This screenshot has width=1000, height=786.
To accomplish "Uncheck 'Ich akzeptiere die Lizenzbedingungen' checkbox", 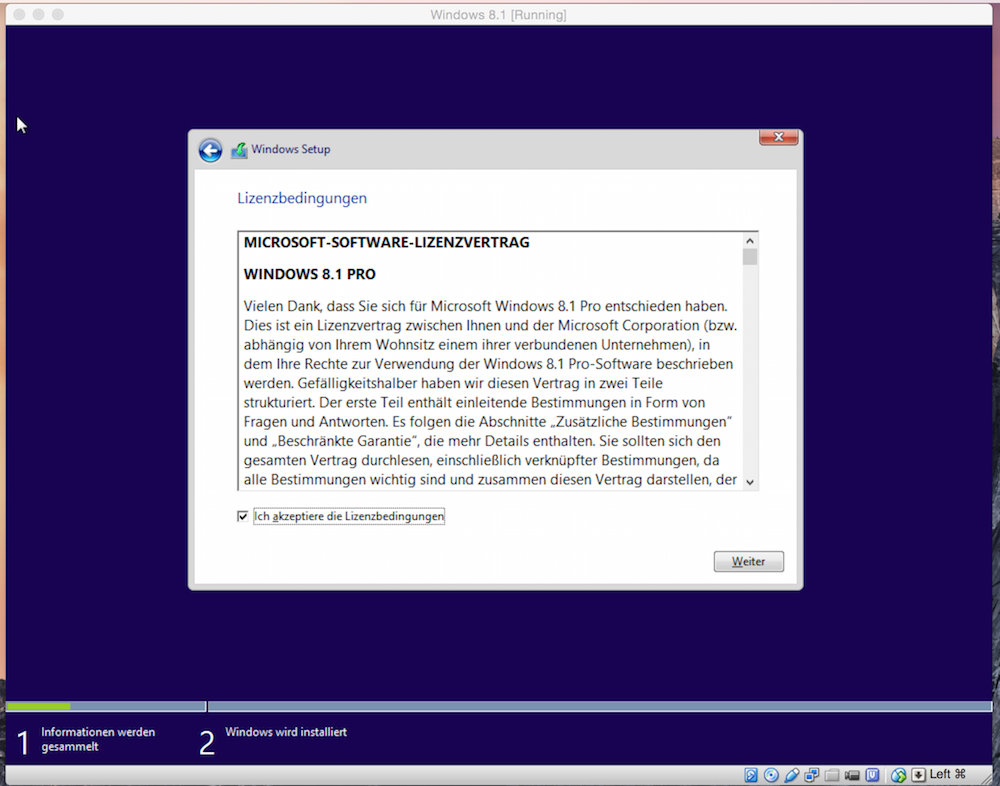I will [x=242, y=516].
